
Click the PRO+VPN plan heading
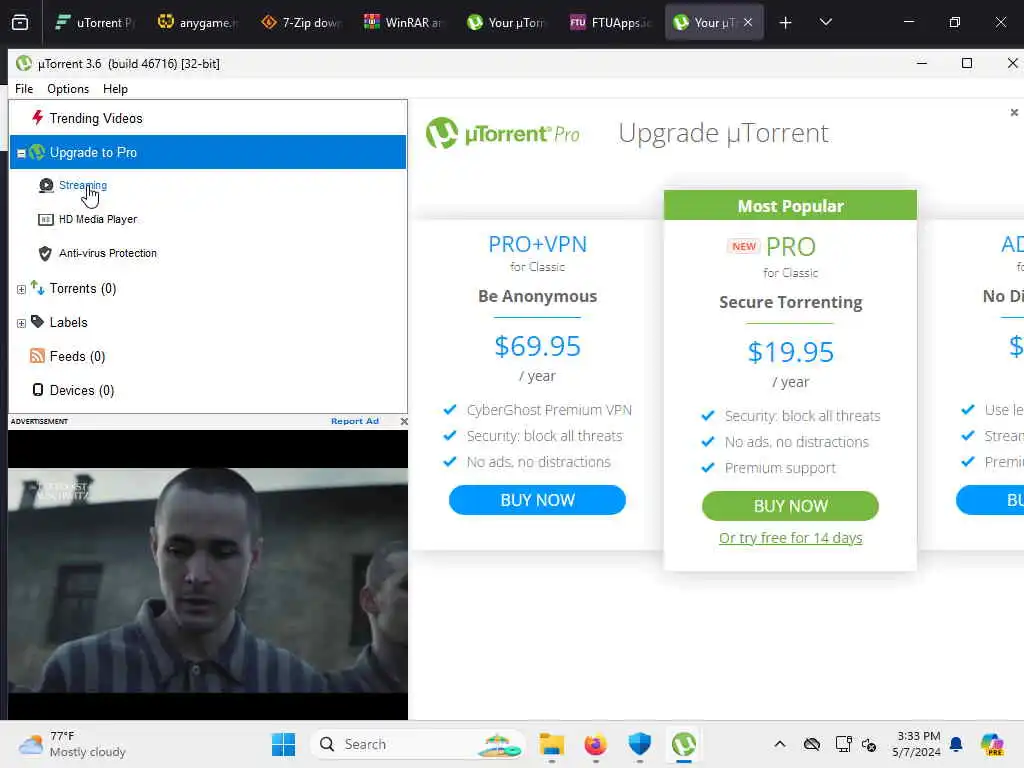click(x=537, y=244)
